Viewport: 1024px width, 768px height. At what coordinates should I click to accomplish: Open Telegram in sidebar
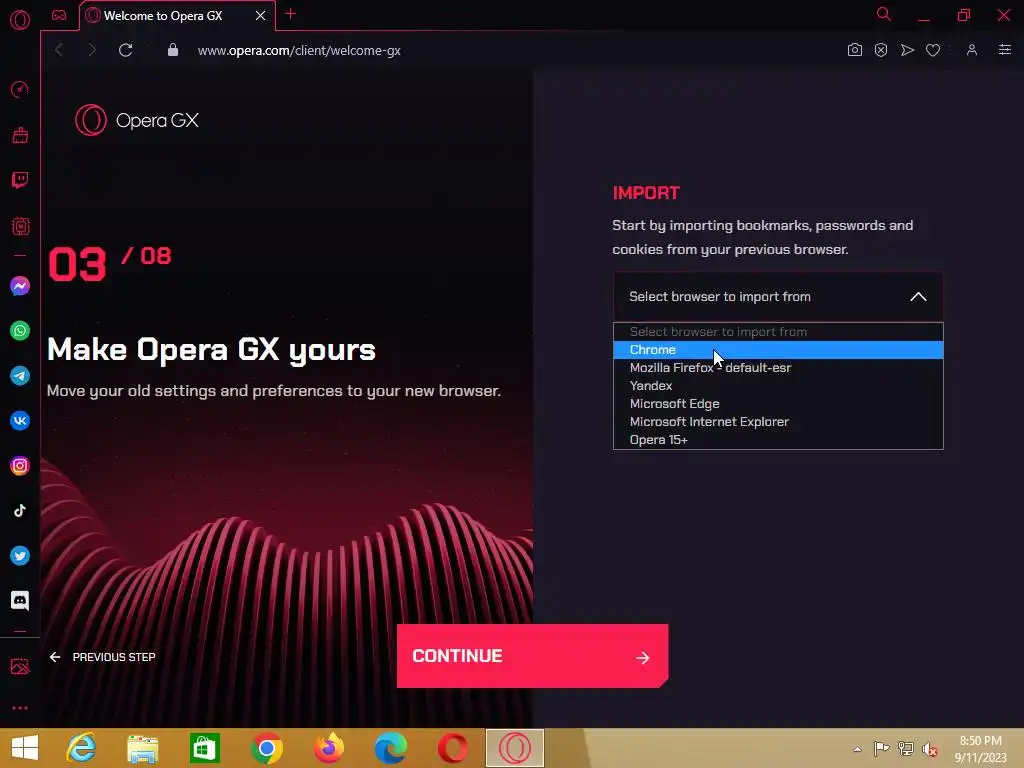20,376
